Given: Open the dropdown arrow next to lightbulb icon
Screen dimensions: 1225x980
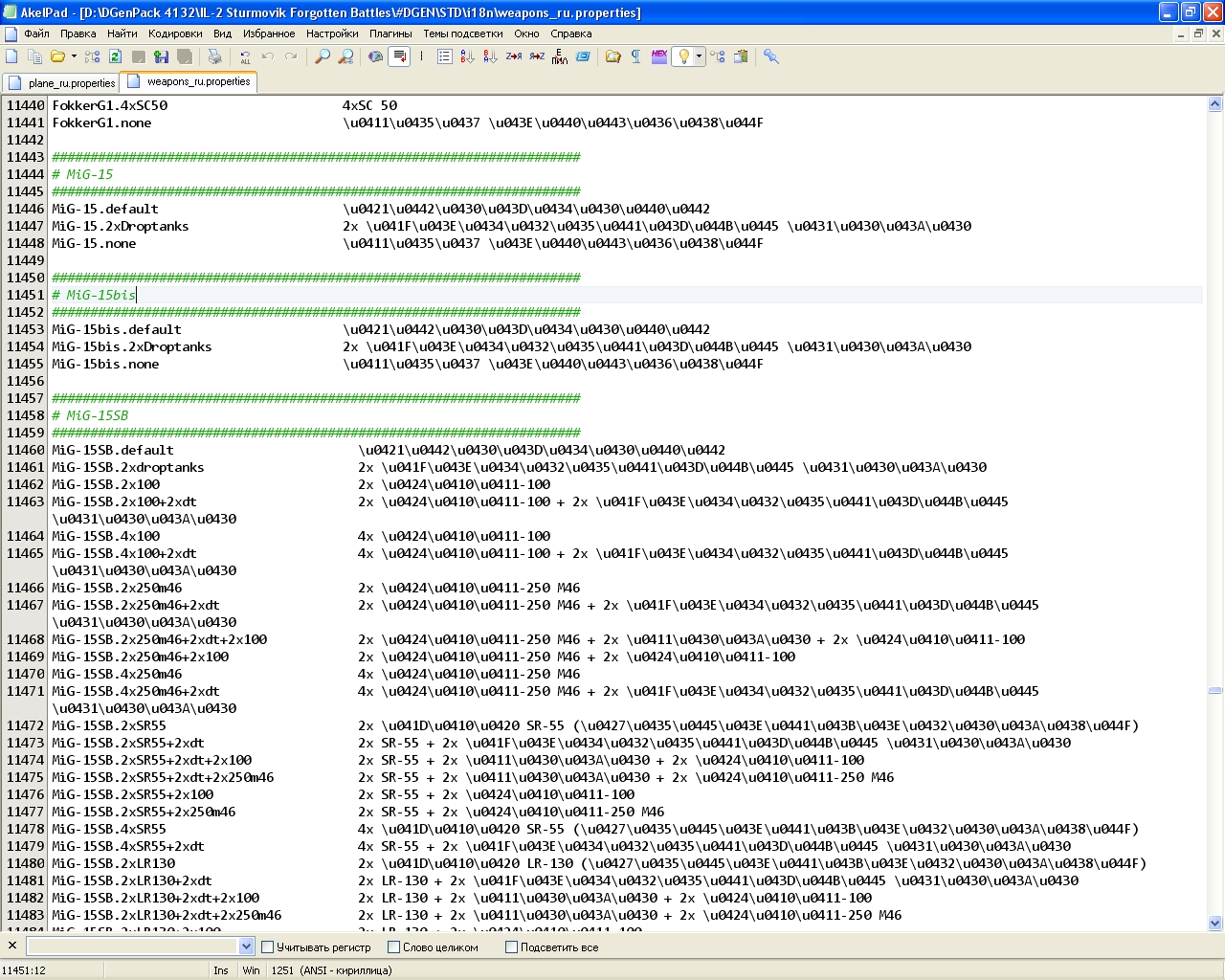Looking at the screenshot, I should tap(699, 56).
